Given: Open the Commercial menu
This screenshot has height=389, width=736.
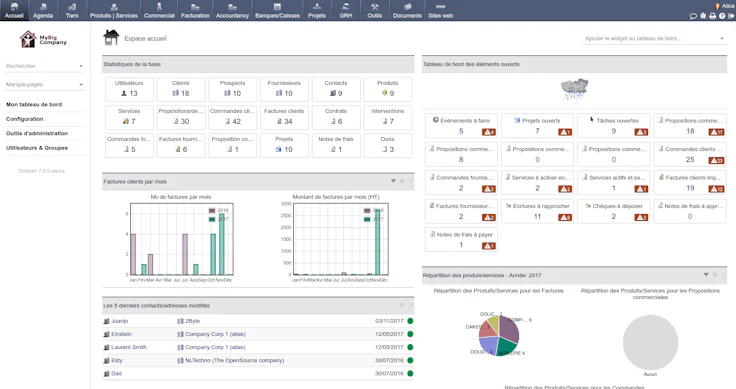Looking at the screenshot, I should point(159,10).
